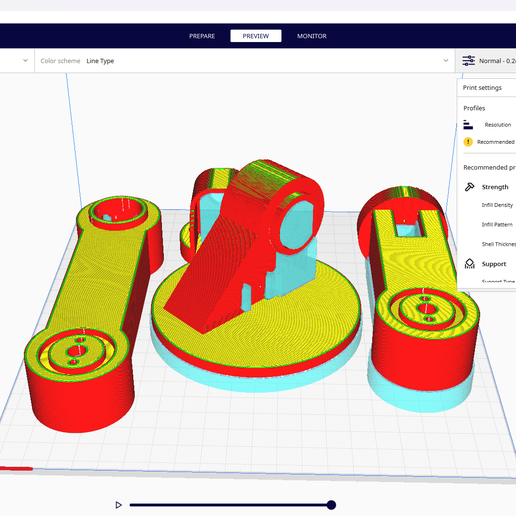
Task: Click the Strength wrench icon
Action: click(x=469, y=187)
